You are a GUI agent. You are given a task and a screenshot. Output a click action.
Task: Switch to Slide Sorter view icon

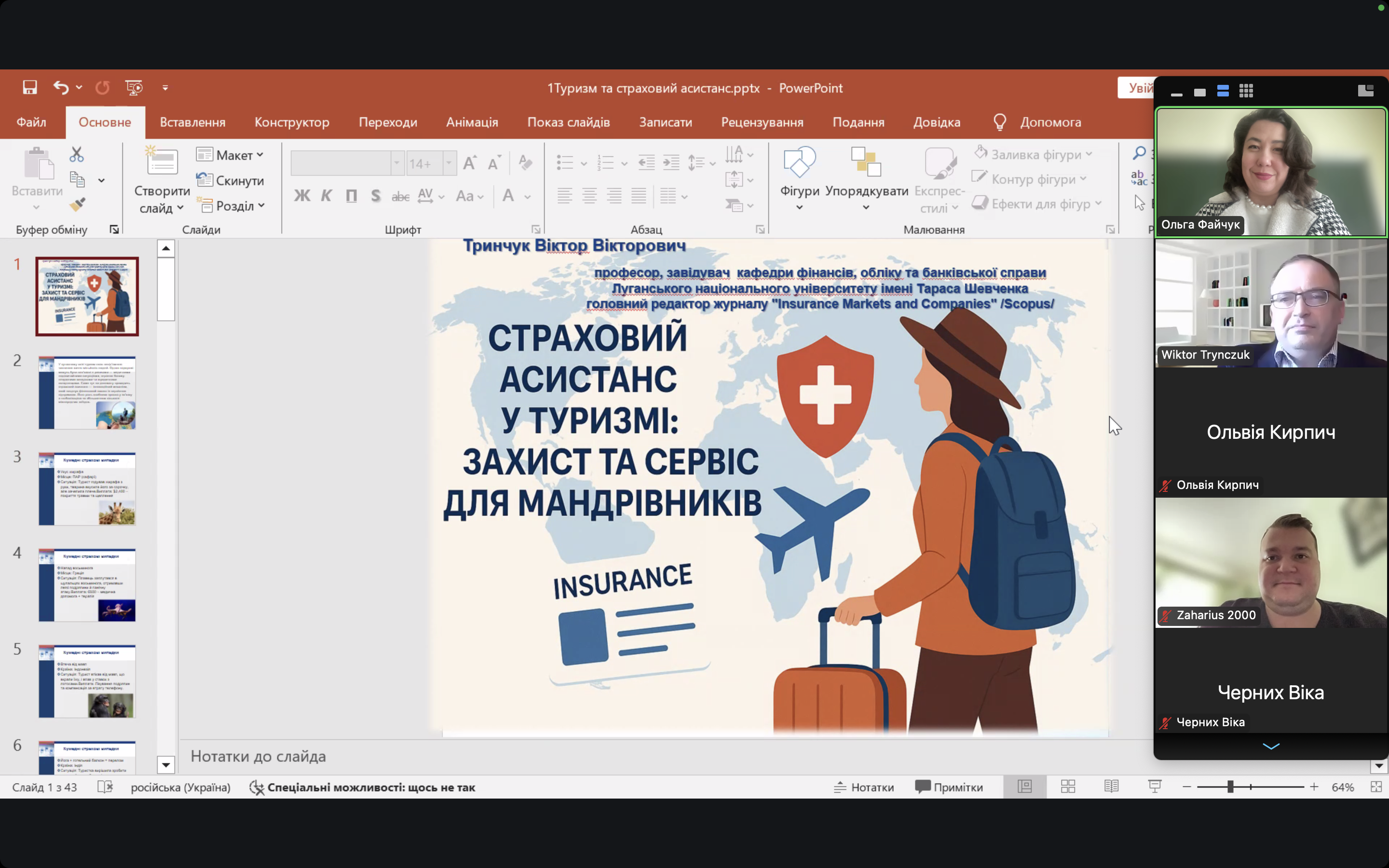[1068, 787]
